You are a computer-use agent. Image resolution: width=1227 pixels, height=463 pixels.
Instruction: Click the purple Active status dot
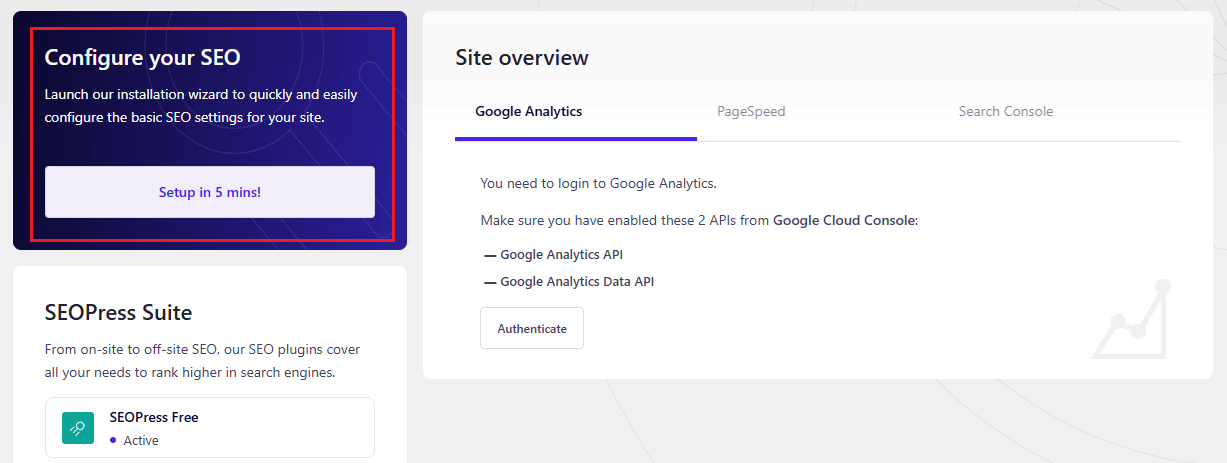pyautogui.click(x=113, y=440)
